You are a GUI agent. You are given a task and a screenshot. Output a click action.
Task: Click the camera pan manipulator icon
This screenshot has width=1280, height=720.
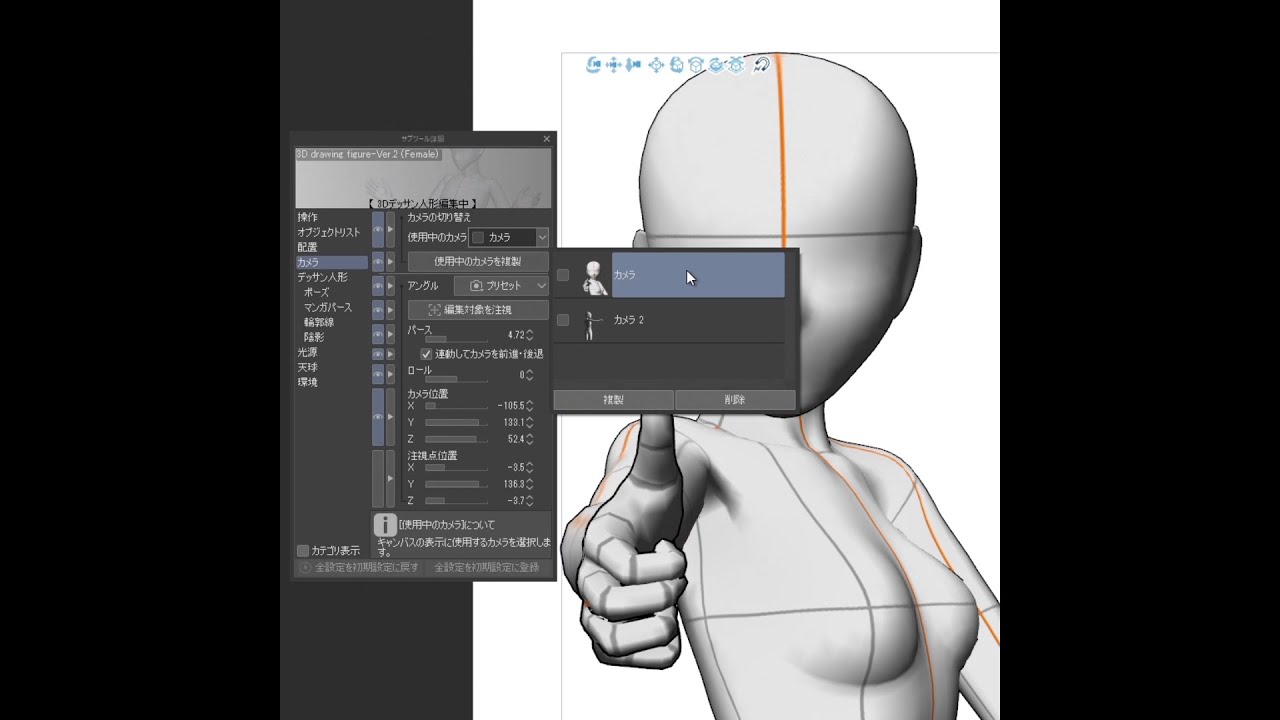[x=614, y=65]
